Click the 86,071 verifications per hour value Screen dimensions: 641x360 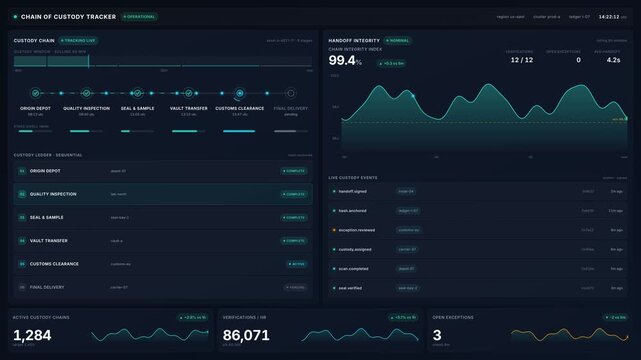pyautogui.click(x=246, y=335)
